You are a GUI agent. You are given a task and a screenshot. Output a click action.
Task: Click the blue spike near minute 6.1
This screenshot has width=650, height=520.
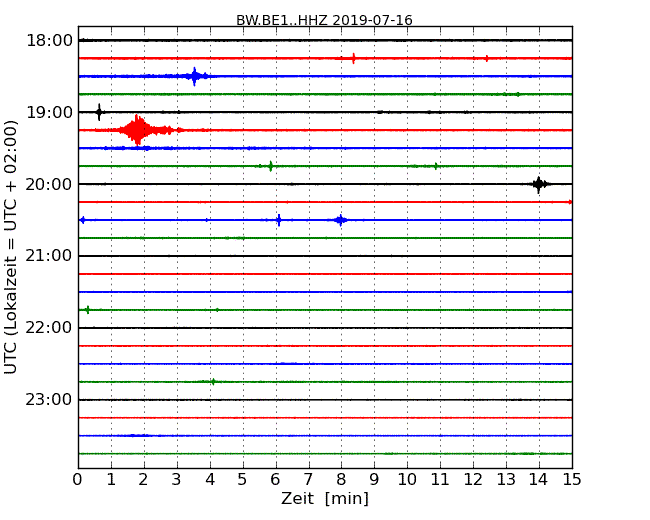tap(279, 220)
